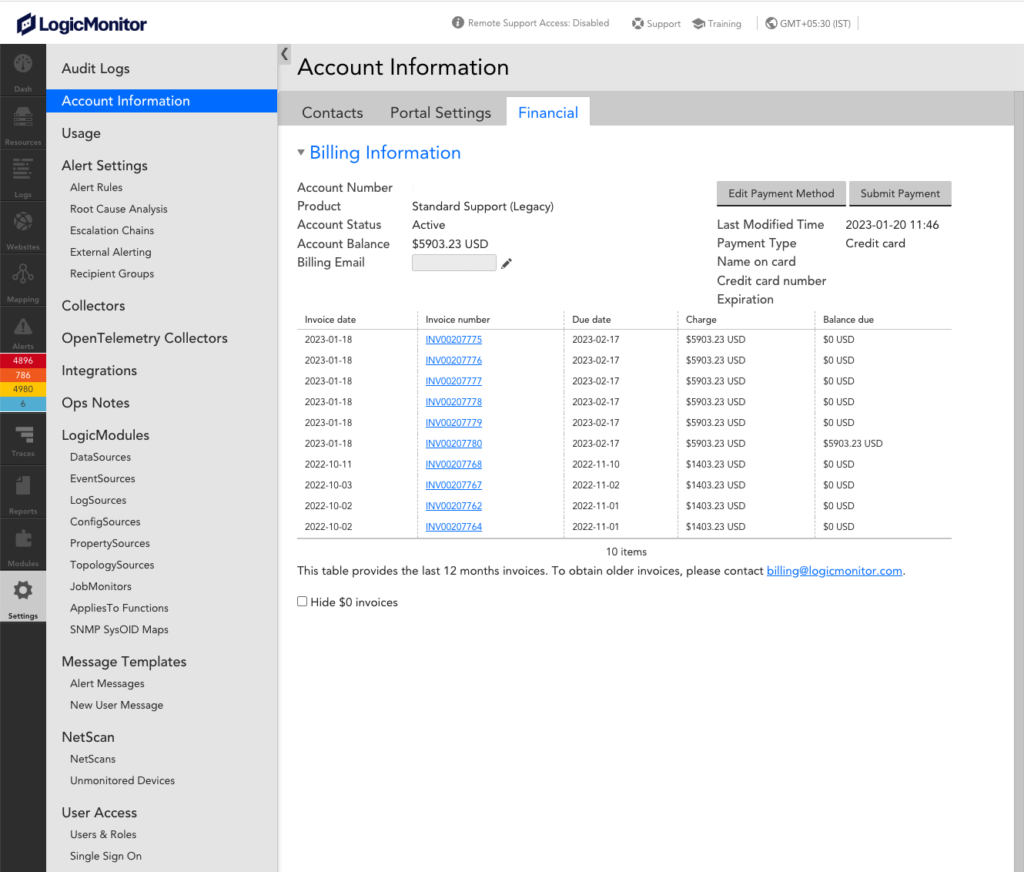
Task: Click the pencil icon to edit Billing Email
Action: 507,263
